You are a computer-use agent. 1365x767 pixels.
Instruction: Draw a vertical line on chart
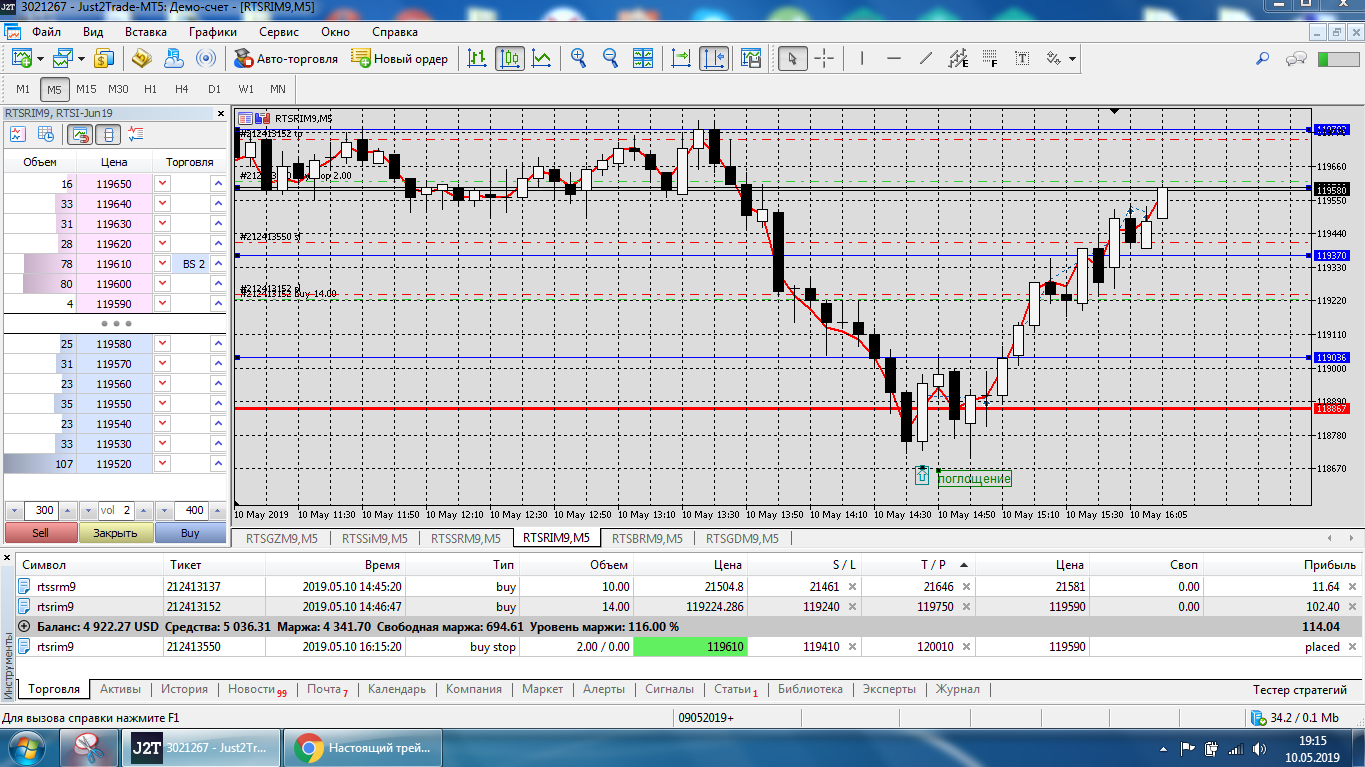tap(862, 58)
